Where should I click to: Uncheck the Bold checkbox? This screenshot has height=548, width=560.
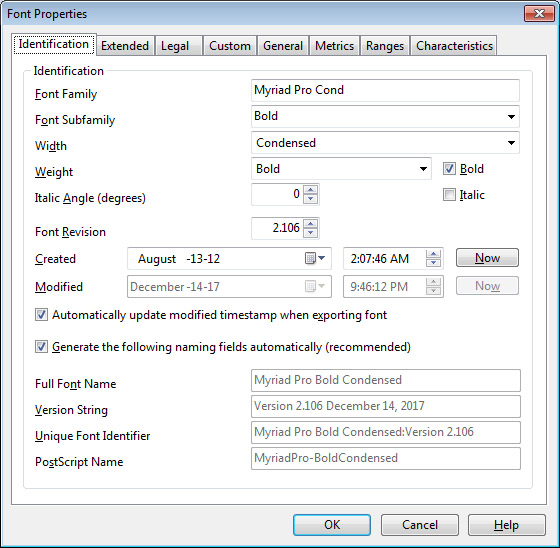click(x=449, y=169)
